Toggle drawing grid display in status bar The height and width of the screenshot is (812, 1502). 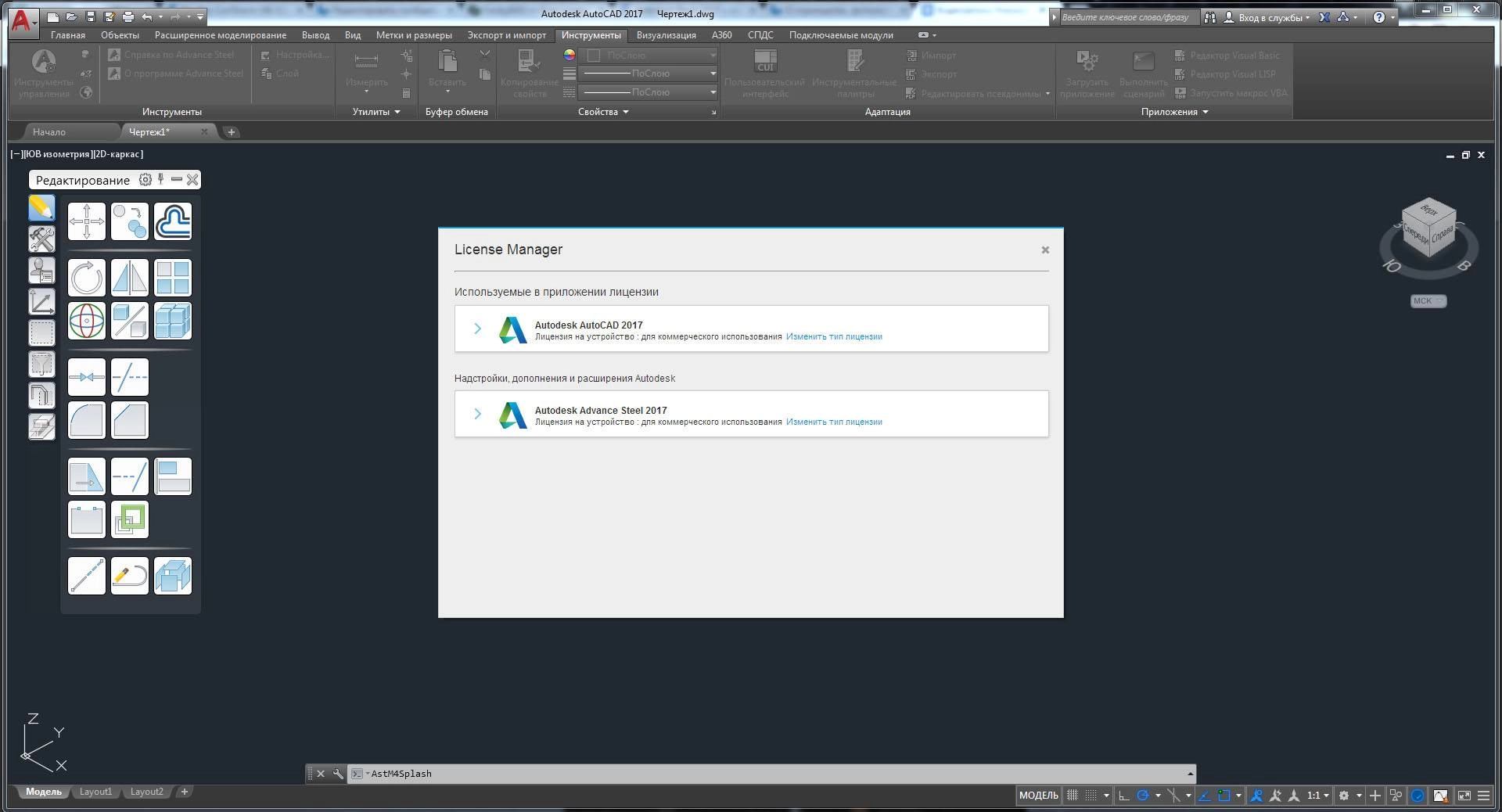[x=1073, y=796]
